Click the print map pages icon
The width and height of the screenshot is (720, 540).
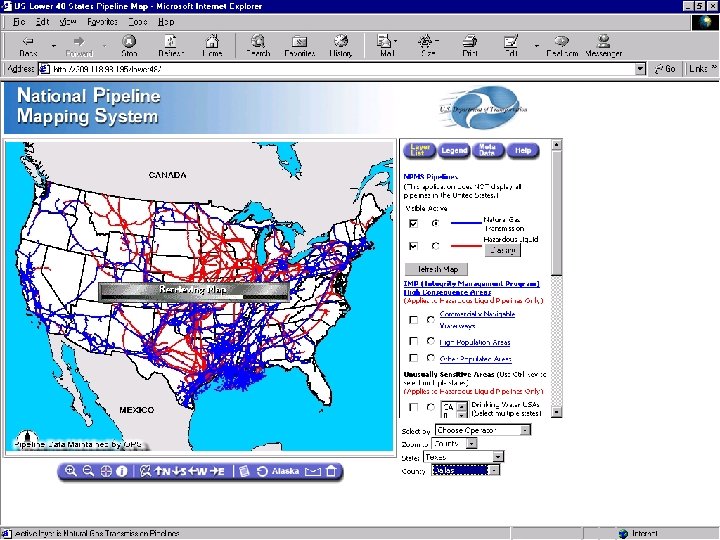[244, 471]
